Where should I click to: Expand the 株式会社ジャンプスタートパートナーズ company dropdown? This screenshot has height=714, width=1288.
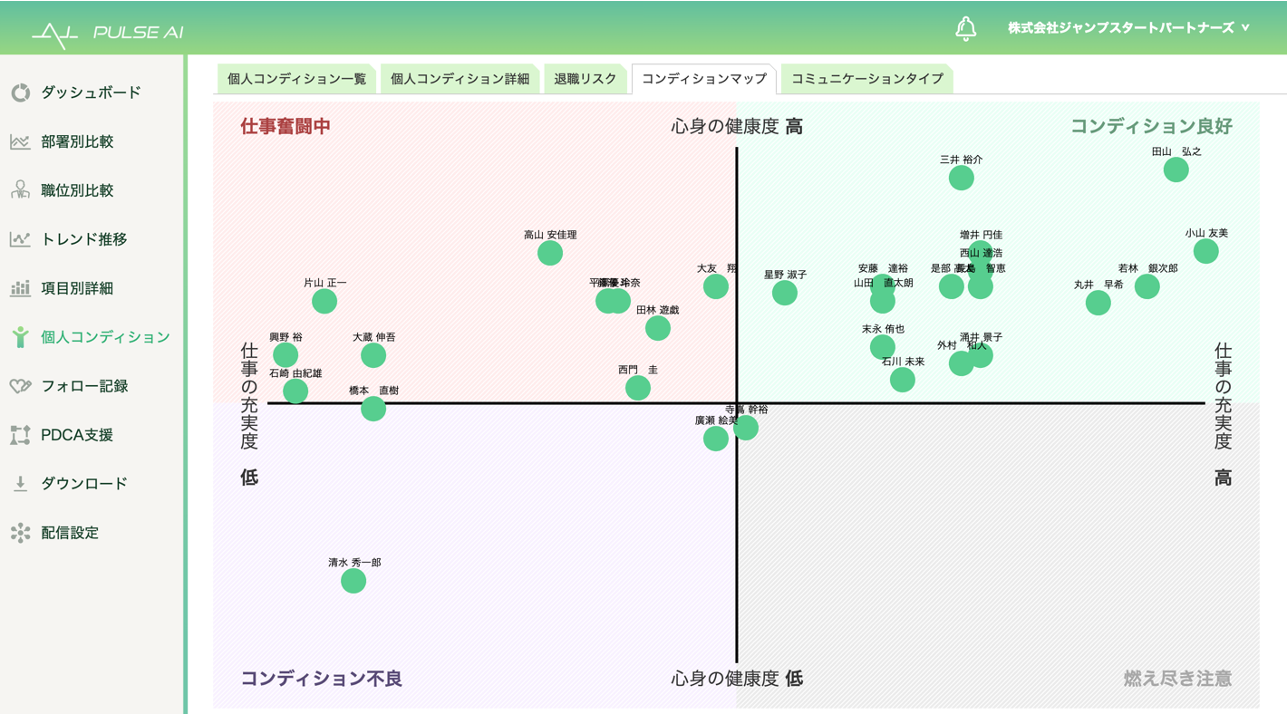click(1129, 28)
